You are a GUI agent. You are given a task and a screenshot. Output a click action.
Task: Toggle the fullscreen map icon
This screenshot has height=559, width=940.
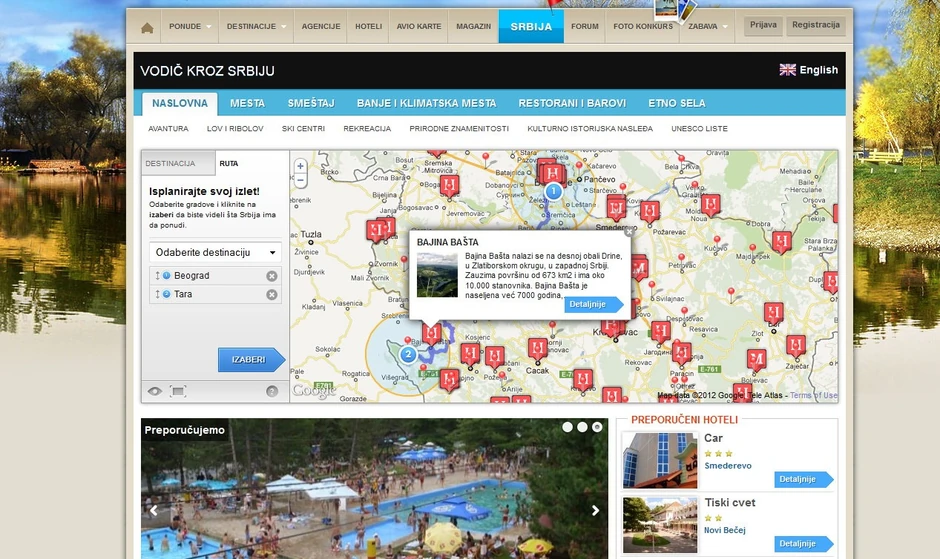(x=178, y=391)
